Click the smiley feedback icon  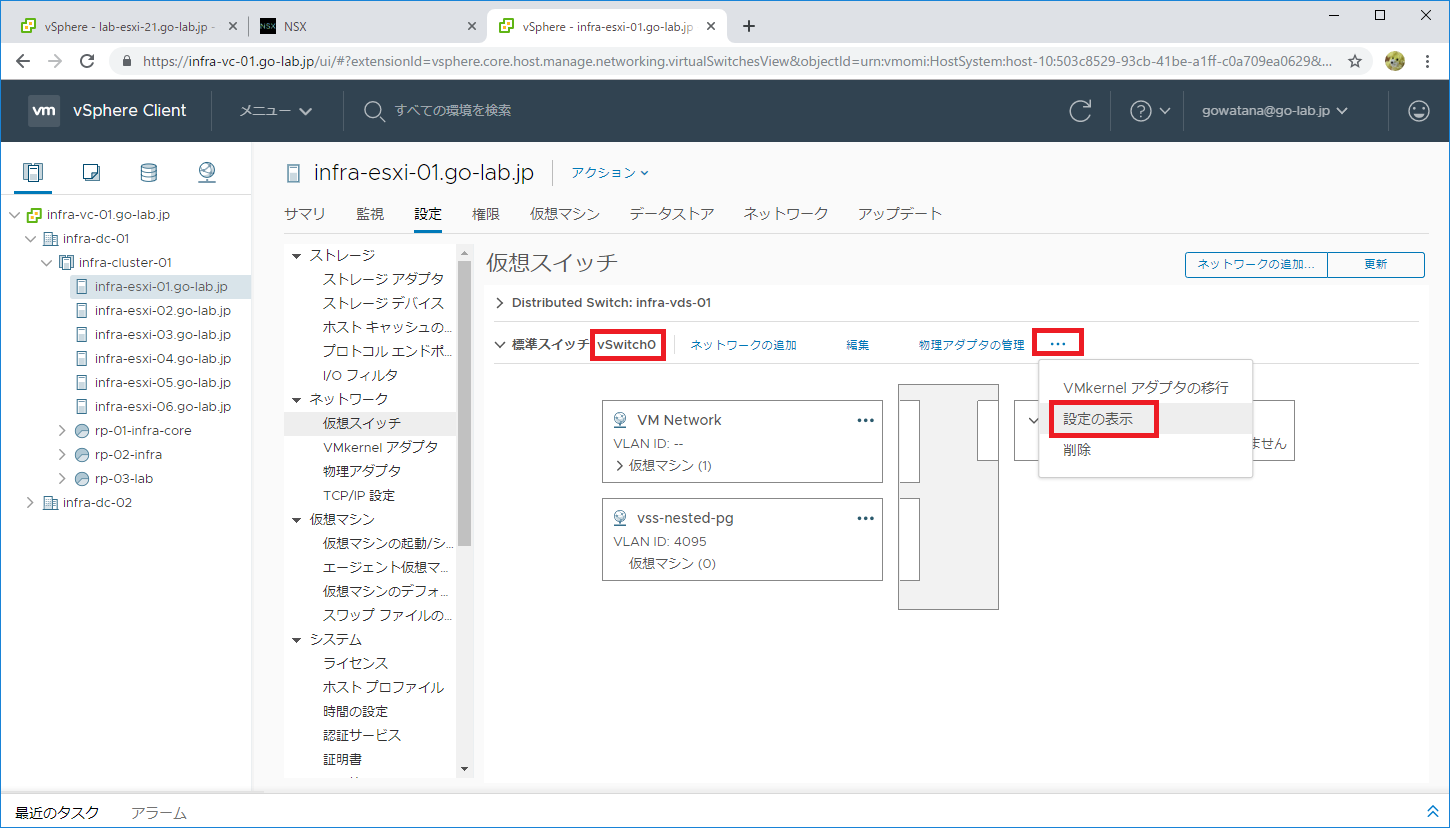(1419, 111)
